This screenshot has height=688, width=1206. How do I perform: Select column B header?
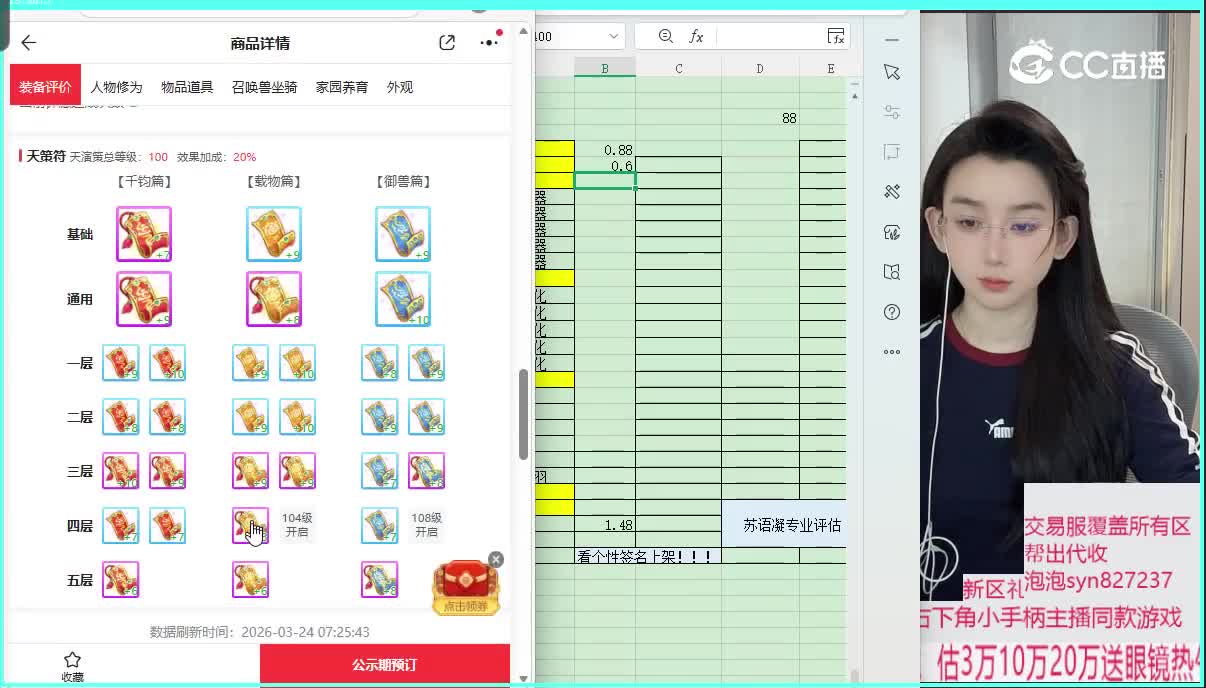pyautogui.click(x=605, y=68)
